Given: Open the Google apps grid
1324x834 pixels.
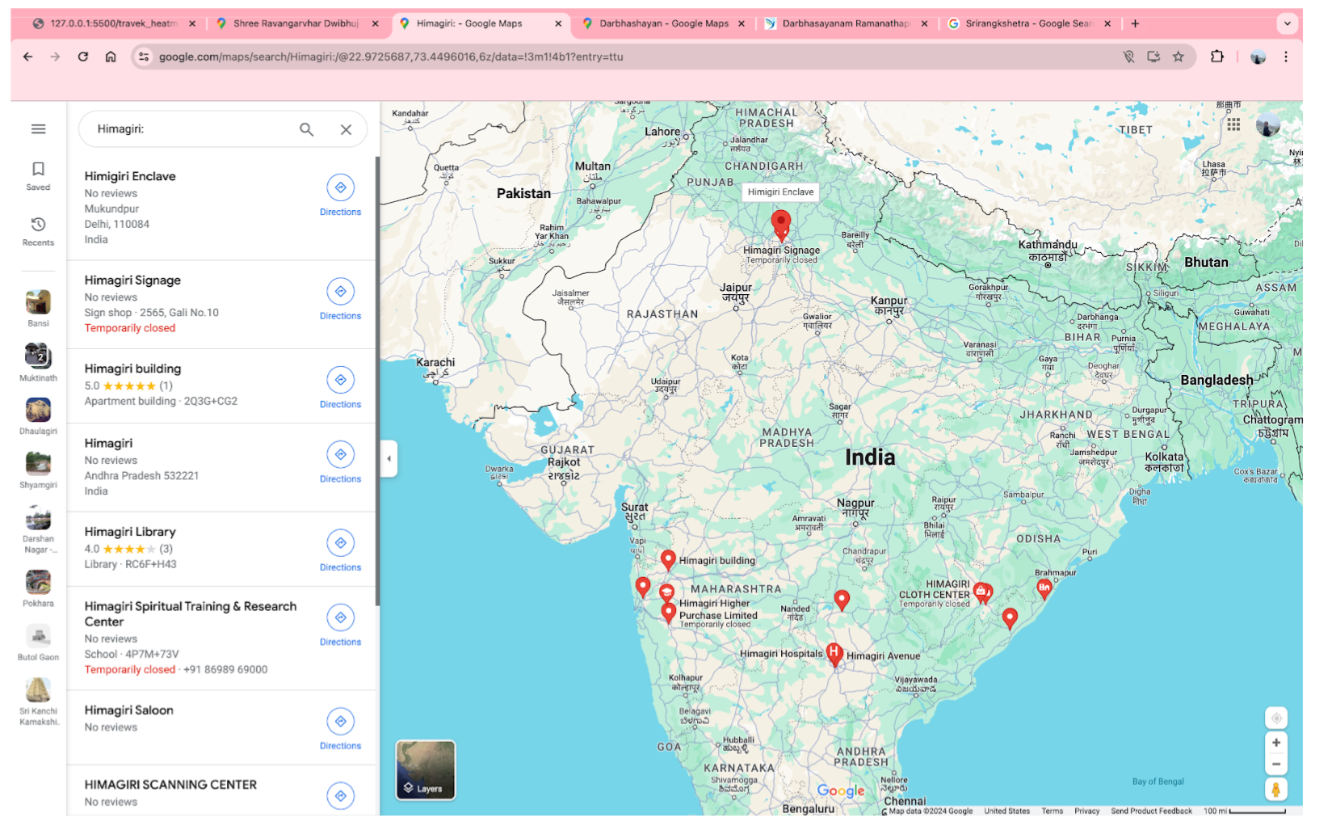Looking at the screenshot, I should pos(1234,125).
